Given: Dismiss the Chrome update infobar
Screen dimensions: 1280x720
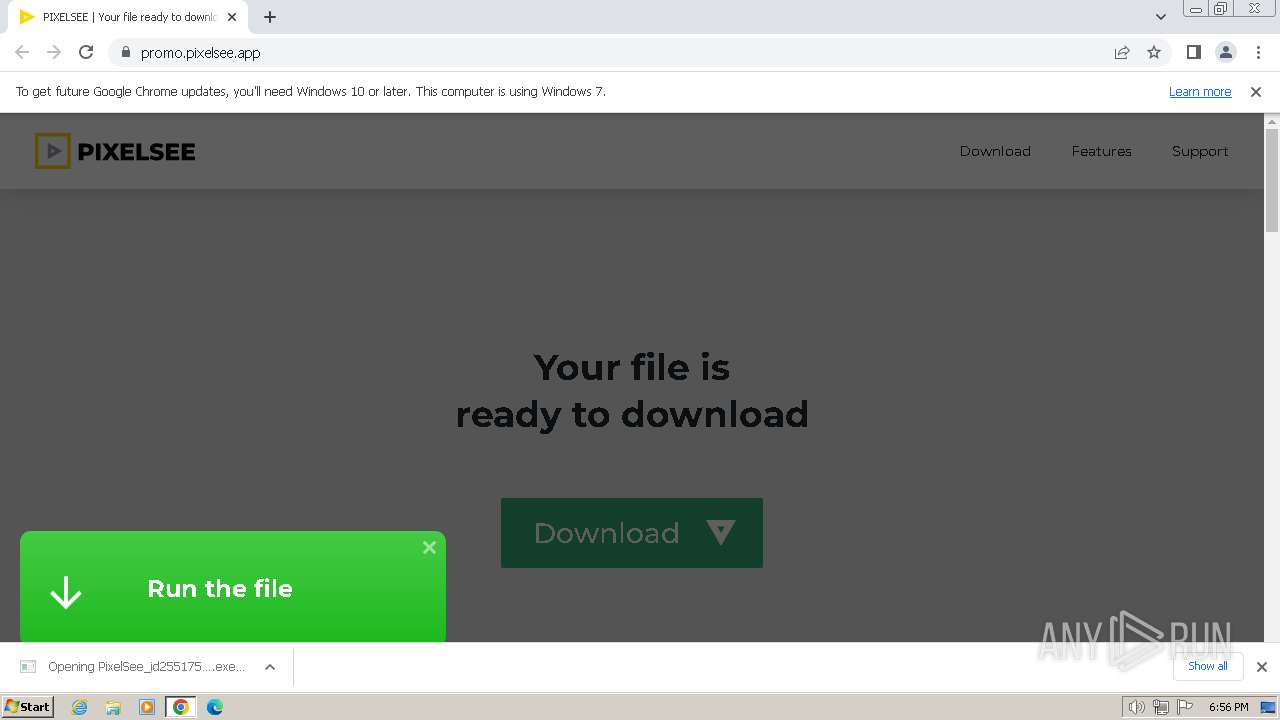Looking at the screenshot, I should (1255, 91).
